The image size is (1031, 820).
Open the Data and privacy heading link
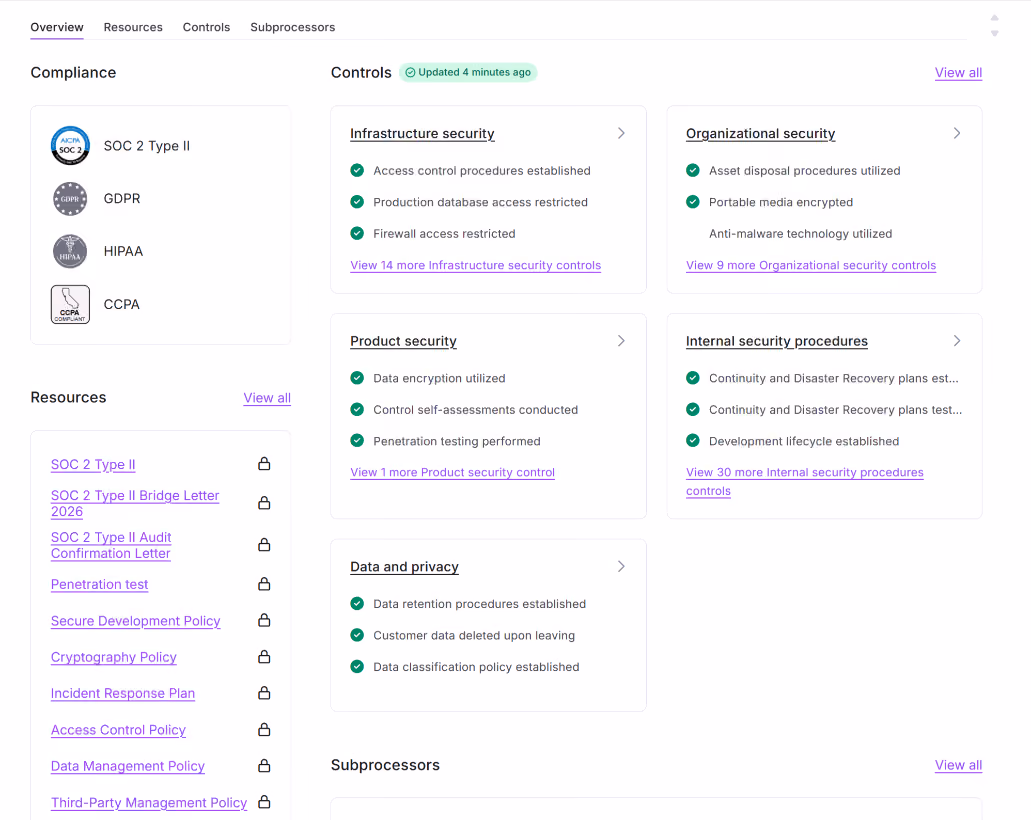point(404,566)
